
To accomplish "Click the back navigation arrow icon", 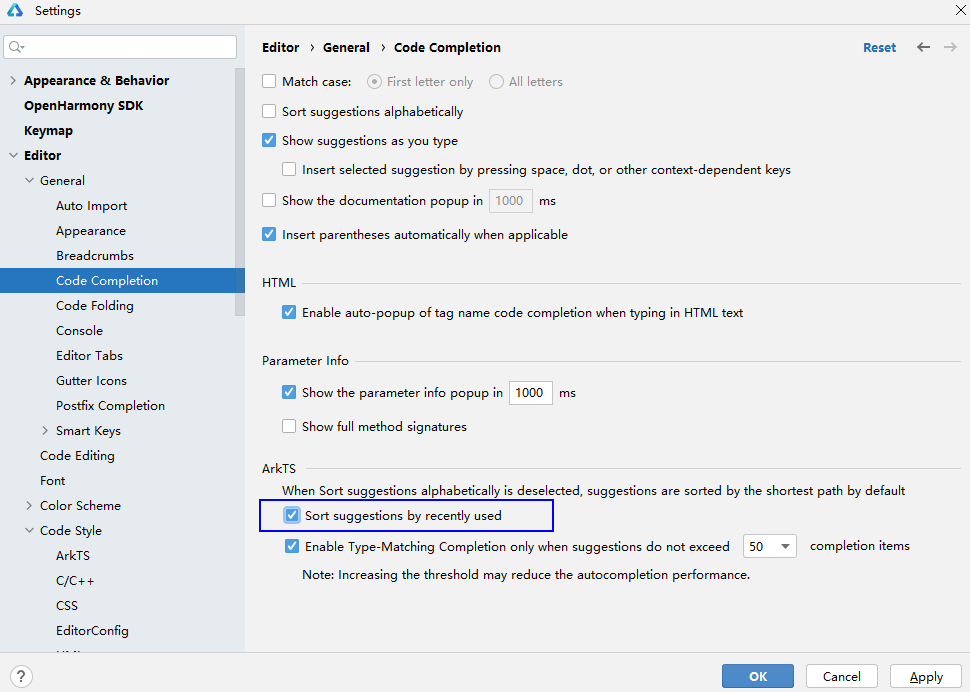I will (x=923, y=47).
